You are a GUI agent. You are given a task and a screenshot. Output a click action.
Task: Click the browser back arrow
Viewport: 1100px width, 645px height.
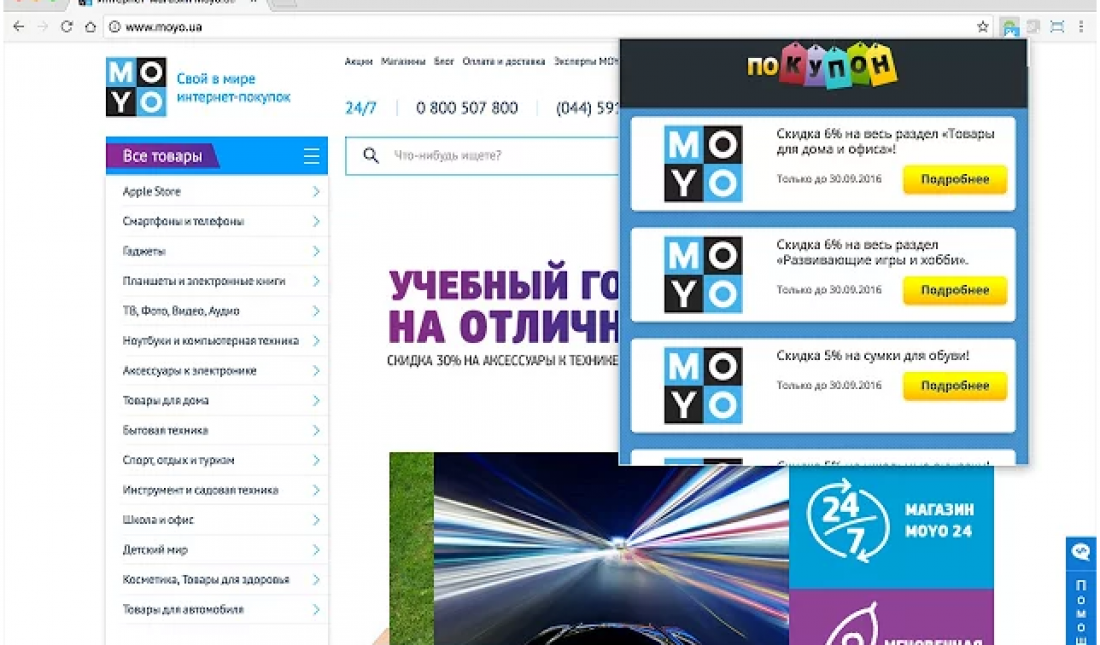pos(18,27)
